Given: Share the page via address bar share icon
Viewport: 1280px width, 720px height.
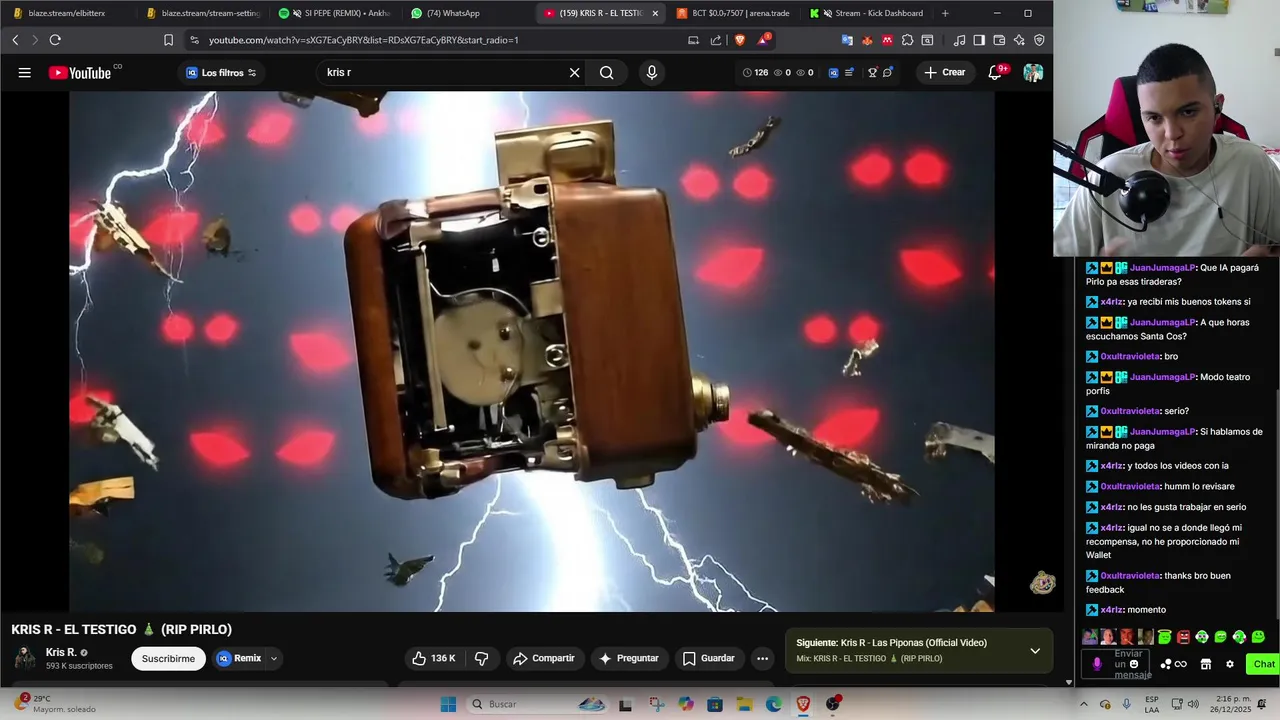Looking at the screenshot, I should (716, 40).
